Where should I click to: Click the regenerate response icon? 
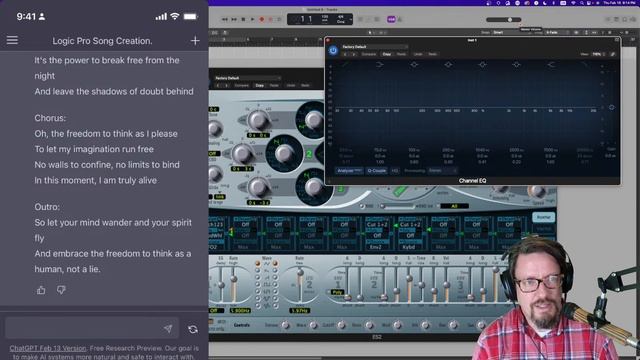point(193,329)
